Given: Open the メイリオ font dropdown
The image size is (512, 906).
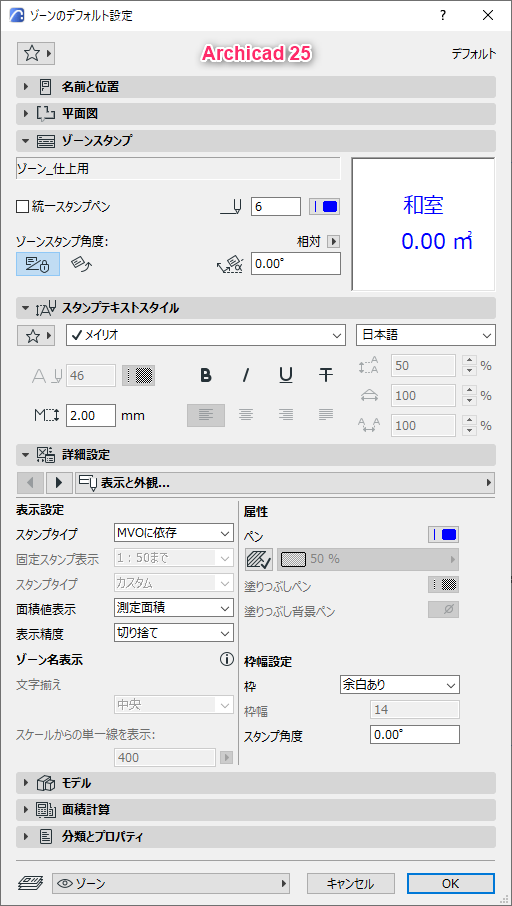Looking at the screenshot, I should tap(205, 335).
